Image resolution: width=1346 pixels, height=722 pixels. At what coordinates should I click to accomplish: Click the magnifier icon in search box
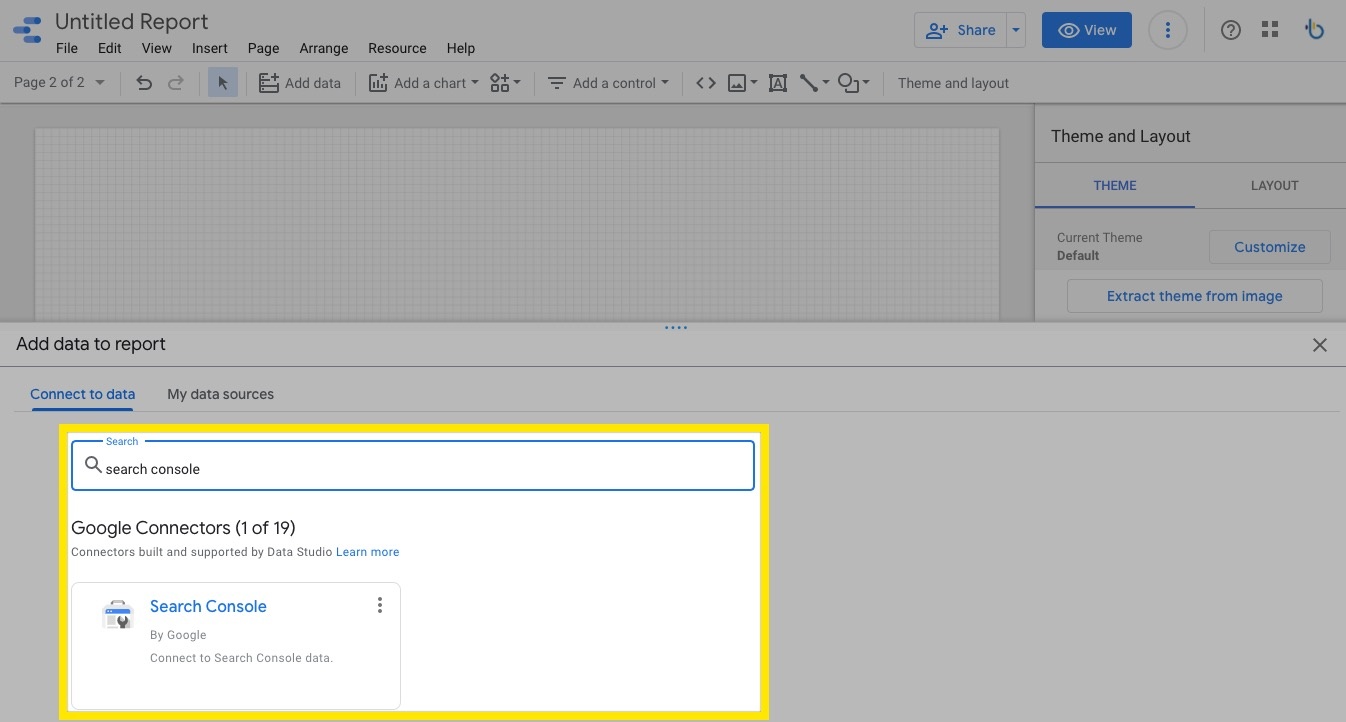point(93,465)
